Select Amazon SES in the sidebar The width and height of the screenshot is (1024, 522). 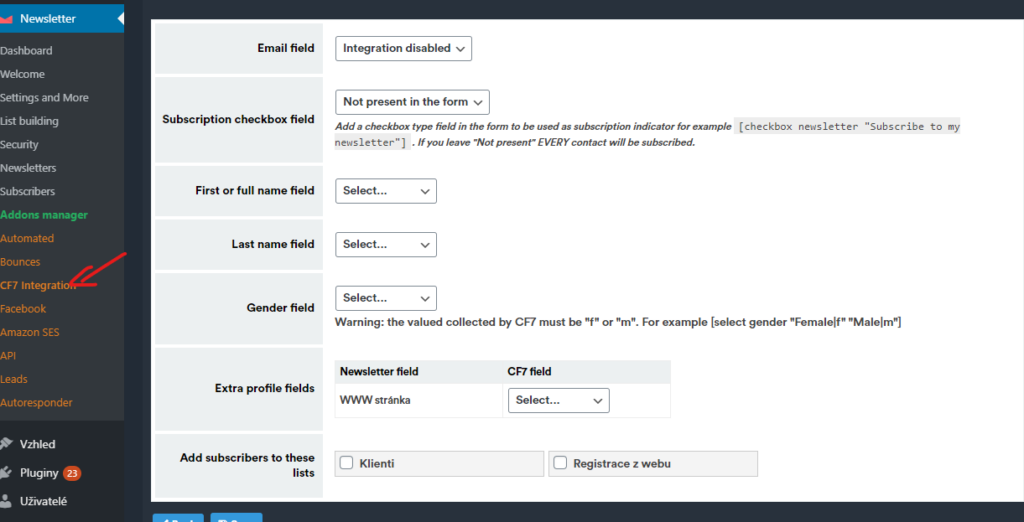(30, 332)
